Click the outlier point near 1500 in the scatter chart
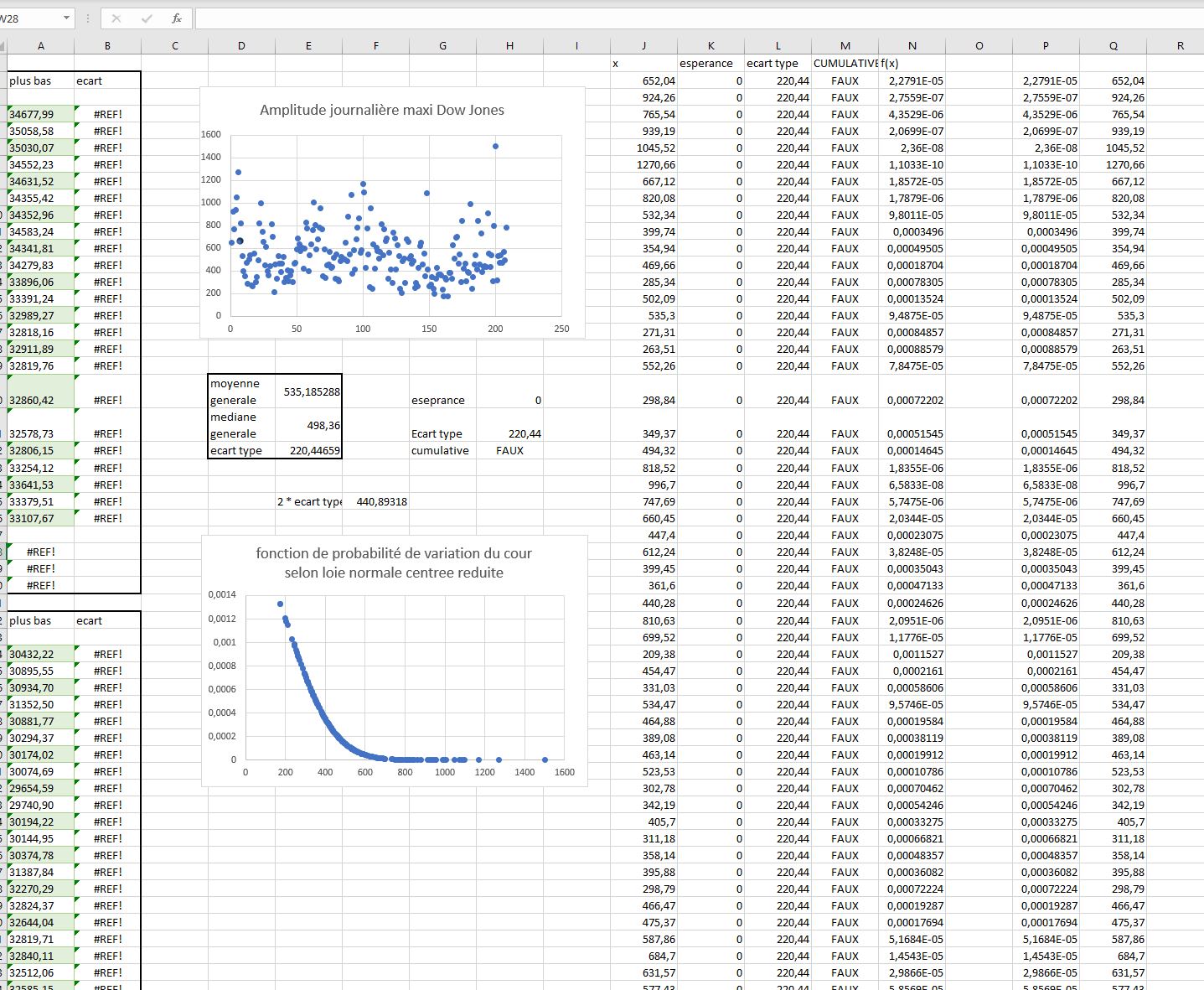The image size is (1204, 990). click(x=495, y=146)
